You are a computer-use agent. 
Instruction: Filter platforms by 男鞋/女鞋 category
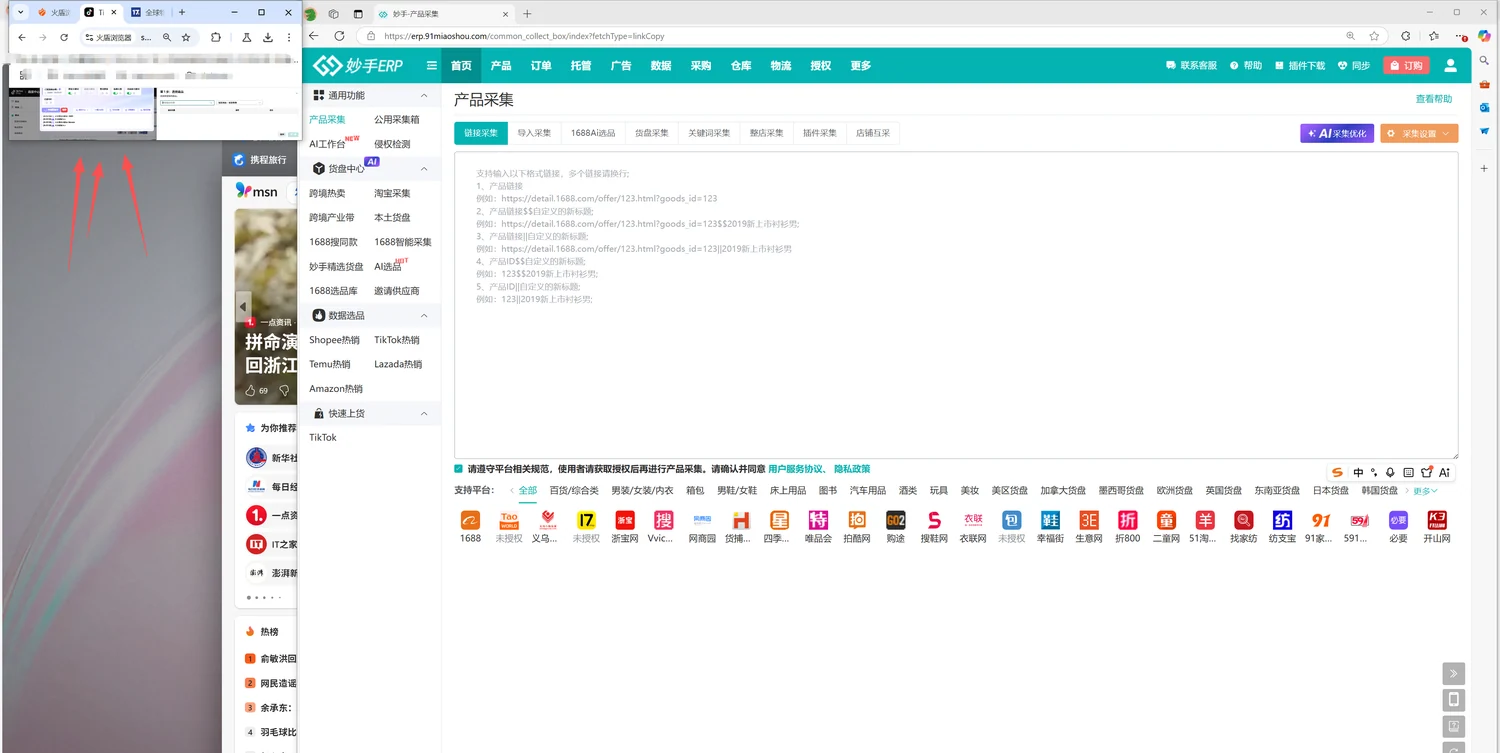[x=737, y=491]
